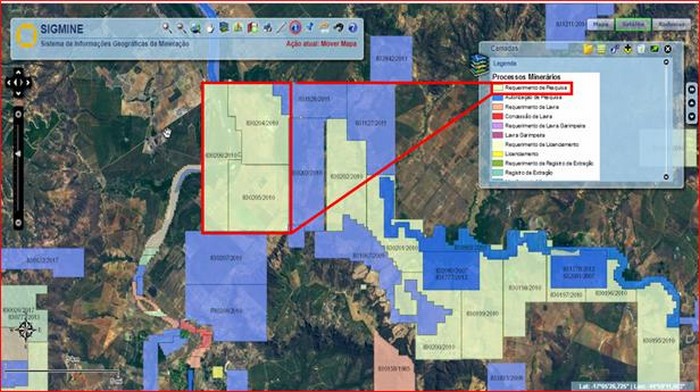The width and height of the screenshot is (700, 392).
Task: Click the Legenda tab header
Action: pos(504,63)
